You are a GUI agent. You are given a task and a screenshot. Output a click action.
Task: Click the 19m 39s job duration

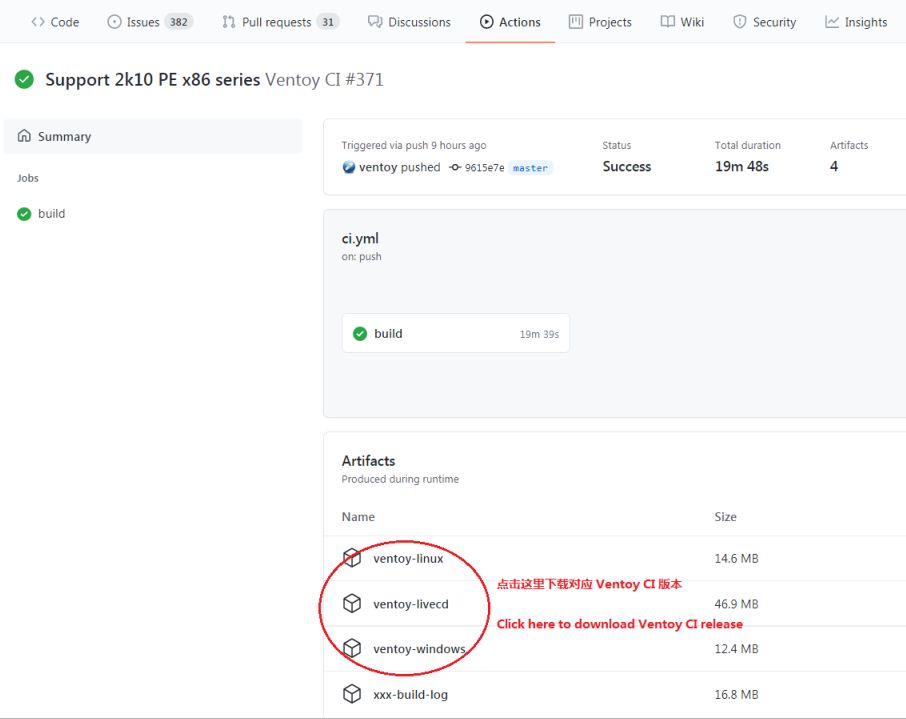539,334
